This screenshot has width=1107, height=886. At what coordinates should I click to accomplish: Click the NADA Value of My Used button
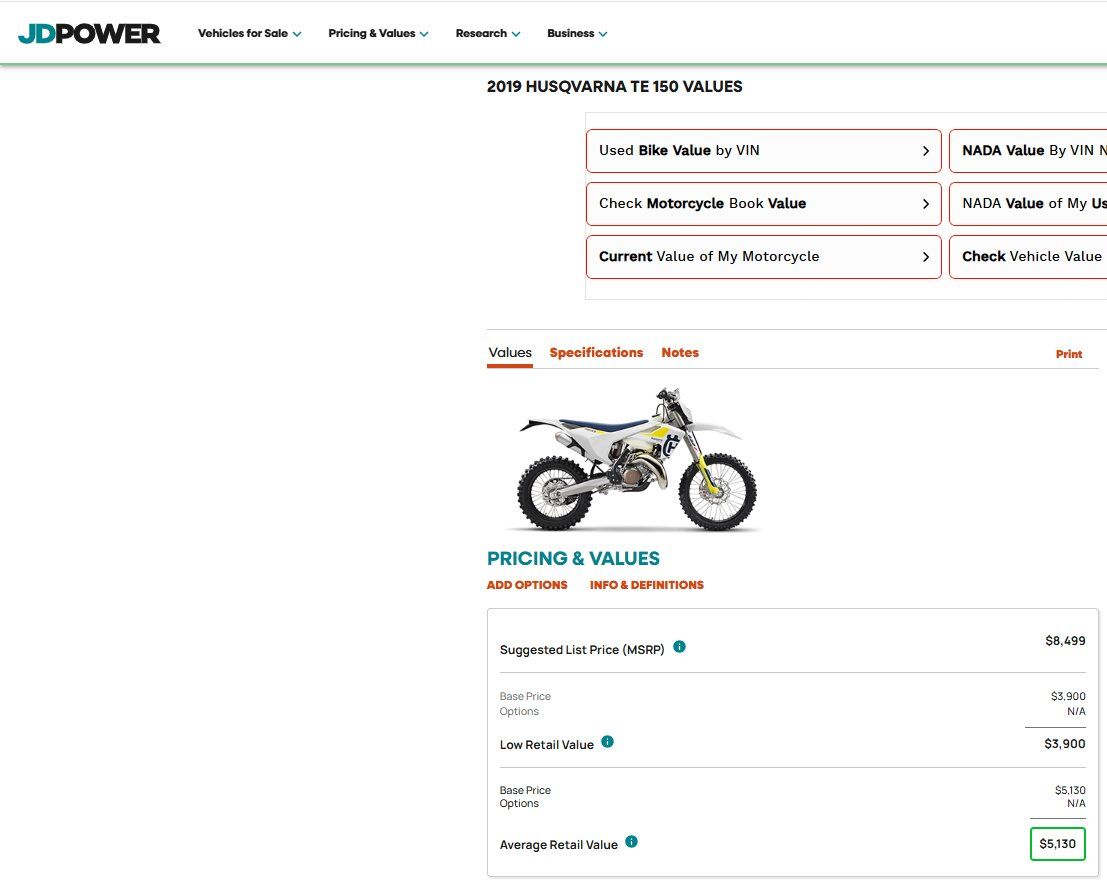(1028, 203)
